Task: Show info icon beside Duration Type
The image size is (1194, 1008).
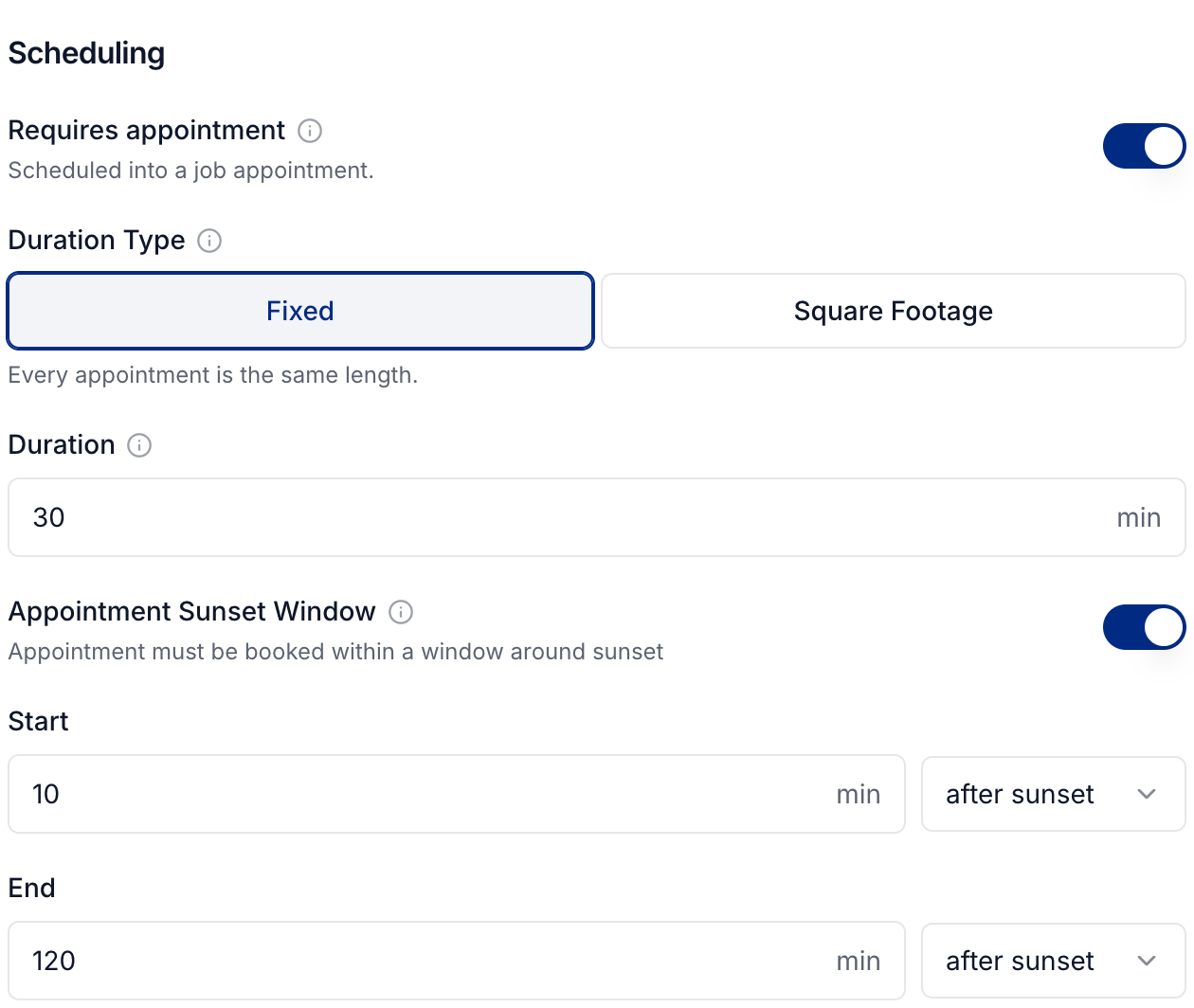Action: (209, 241)
